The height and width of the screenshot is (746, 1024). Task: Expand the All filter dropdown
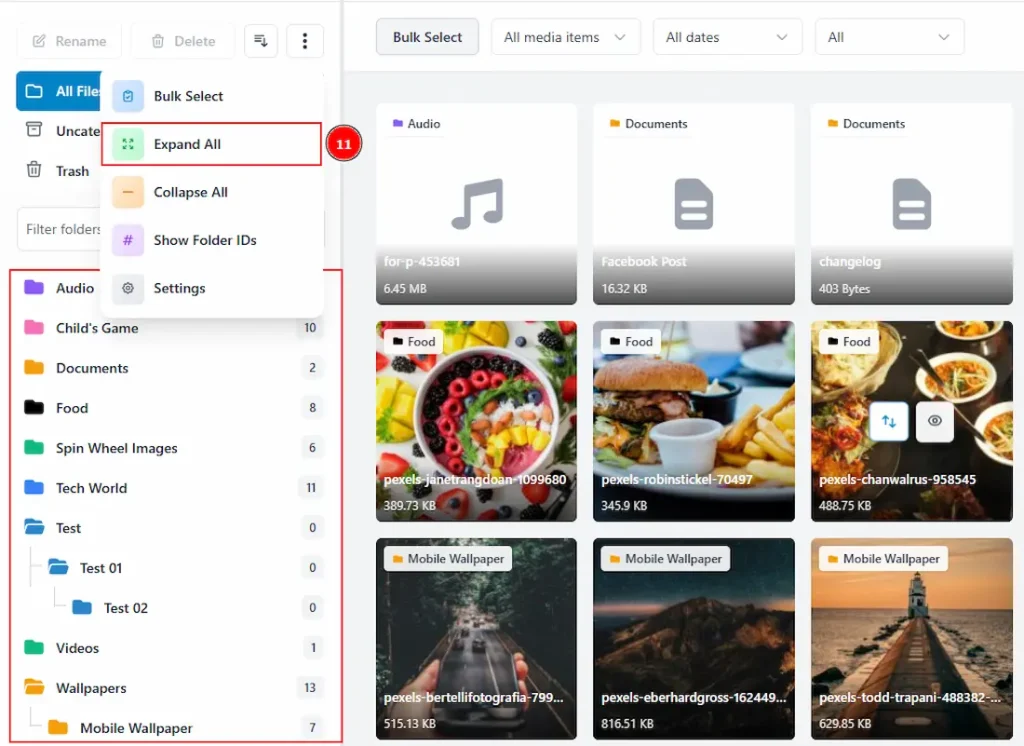pyautogui.click(x=889, y=37)
